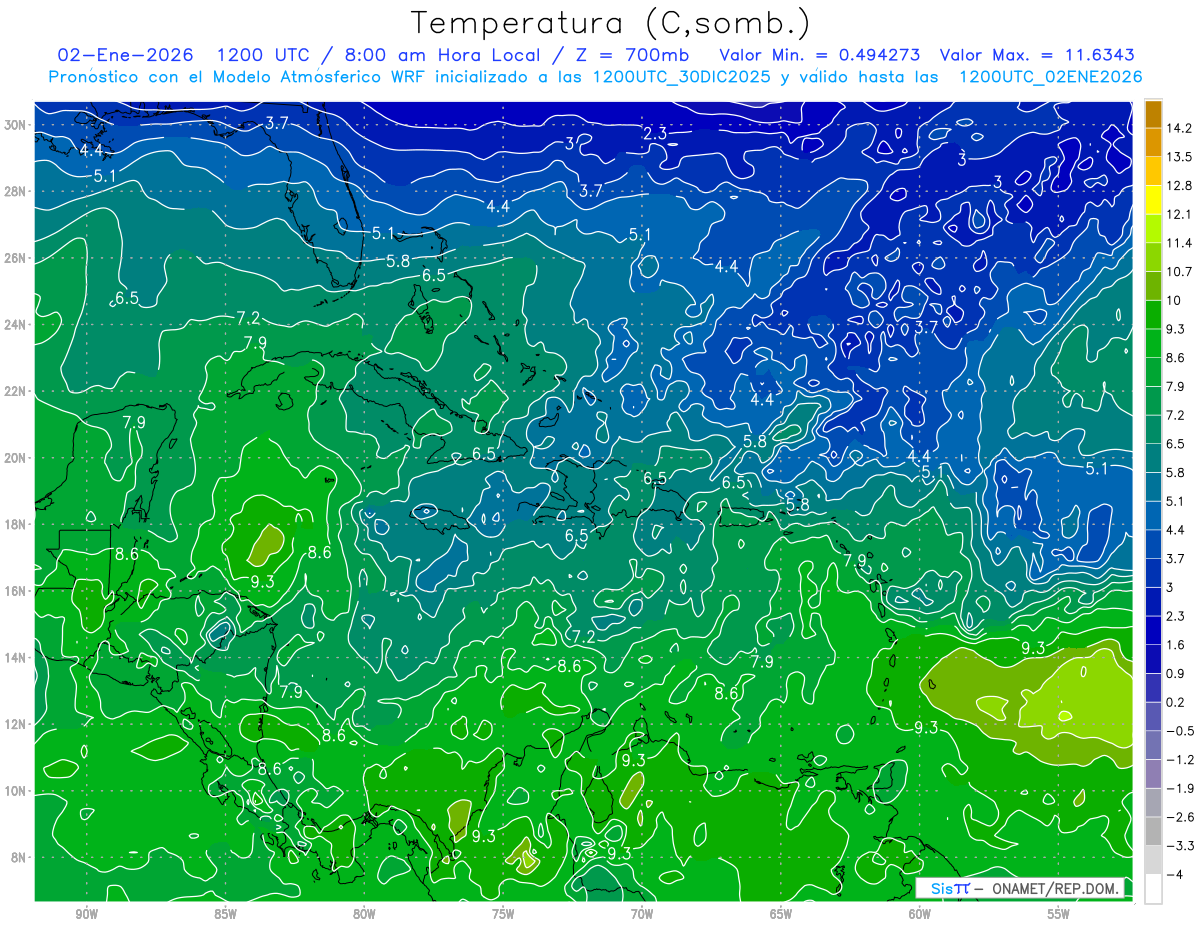Click the pressure level text "Z = 700mb"
Screen dimensions: 1200x927
tap(634, 55)
